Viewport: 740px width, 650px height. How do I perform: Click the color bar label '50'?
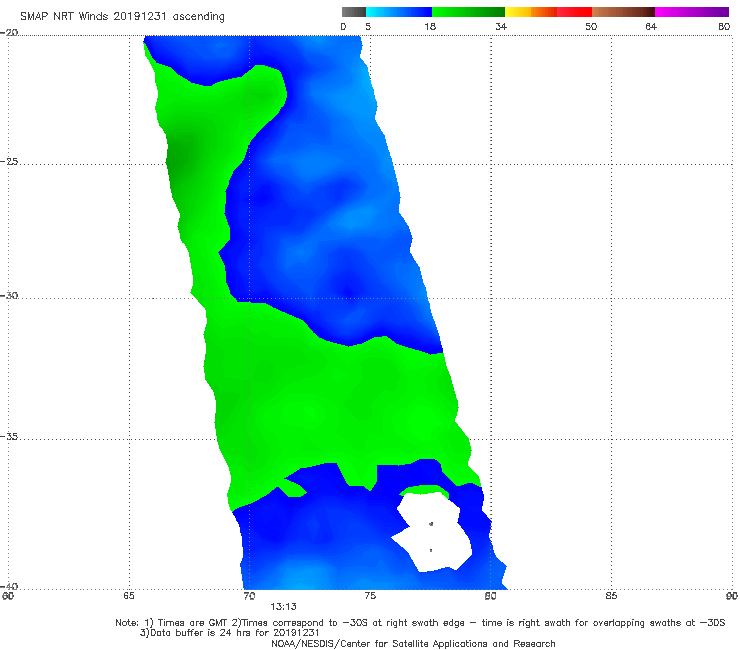pyautogui.click(x=591, y=27)
